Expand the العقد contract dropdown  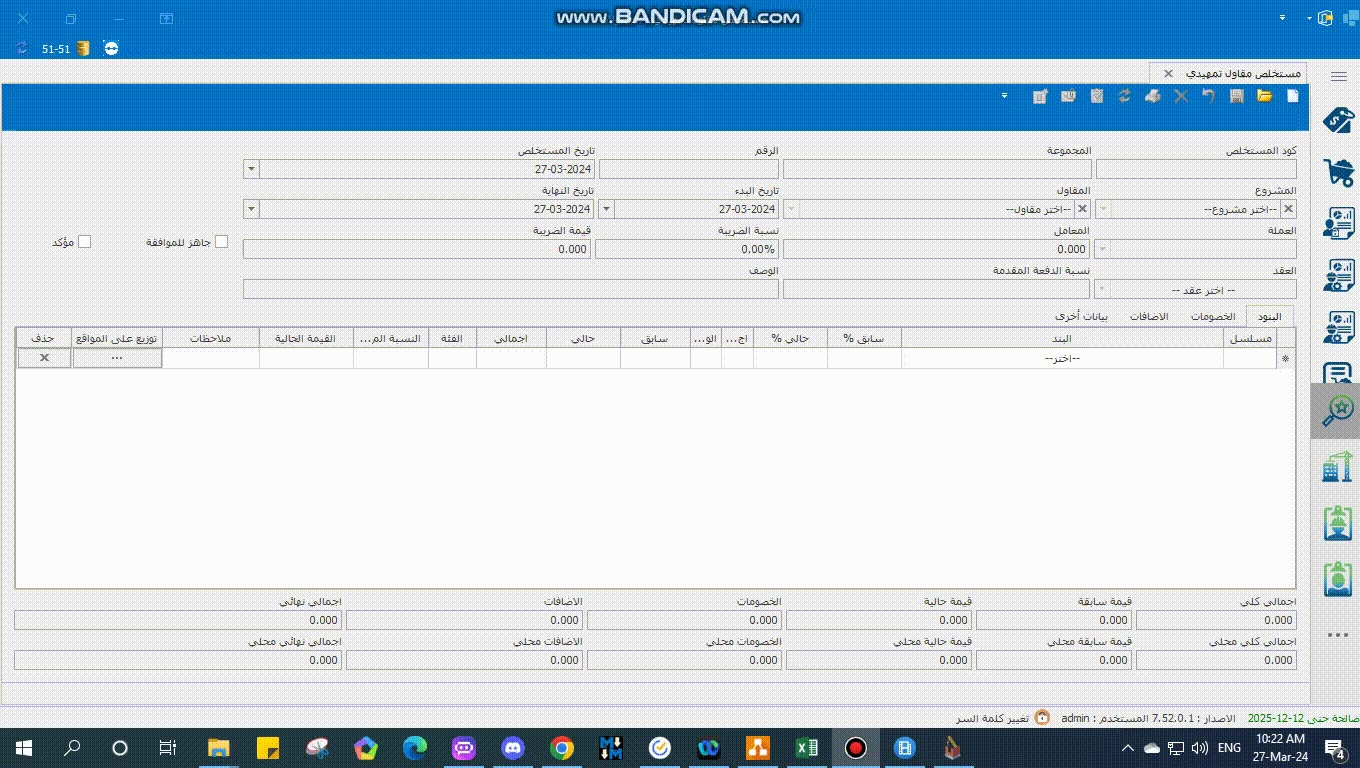1103,290
